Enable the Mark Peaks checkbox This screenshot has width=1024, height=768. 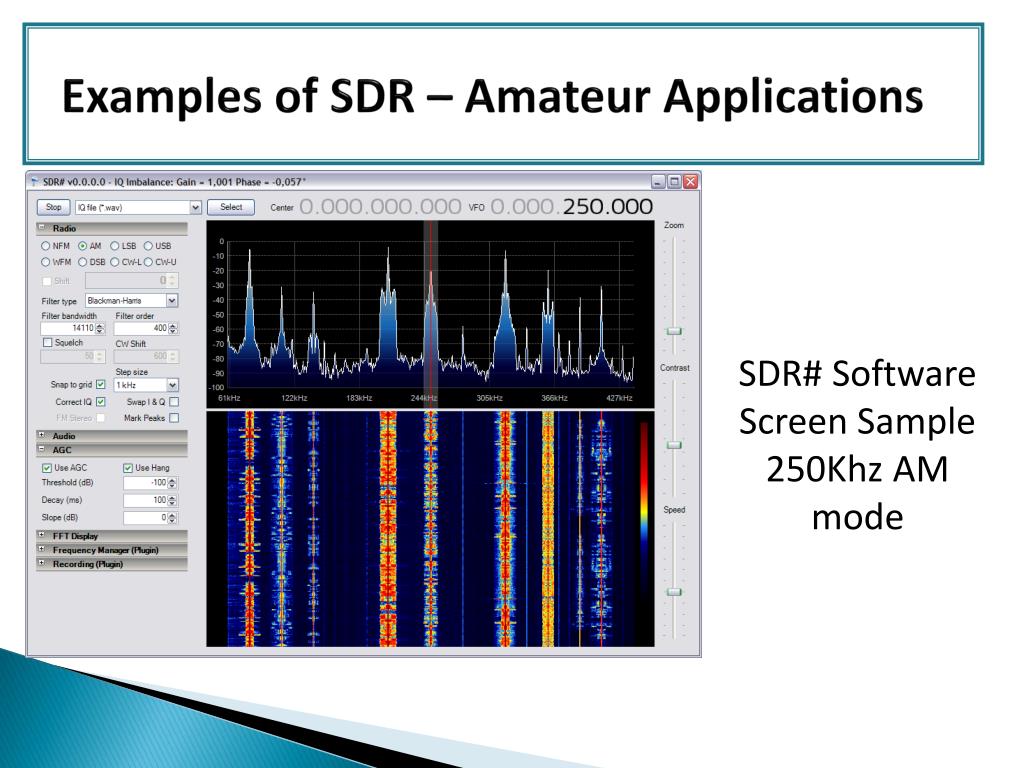pyautogui.click(x=174, y=418)
